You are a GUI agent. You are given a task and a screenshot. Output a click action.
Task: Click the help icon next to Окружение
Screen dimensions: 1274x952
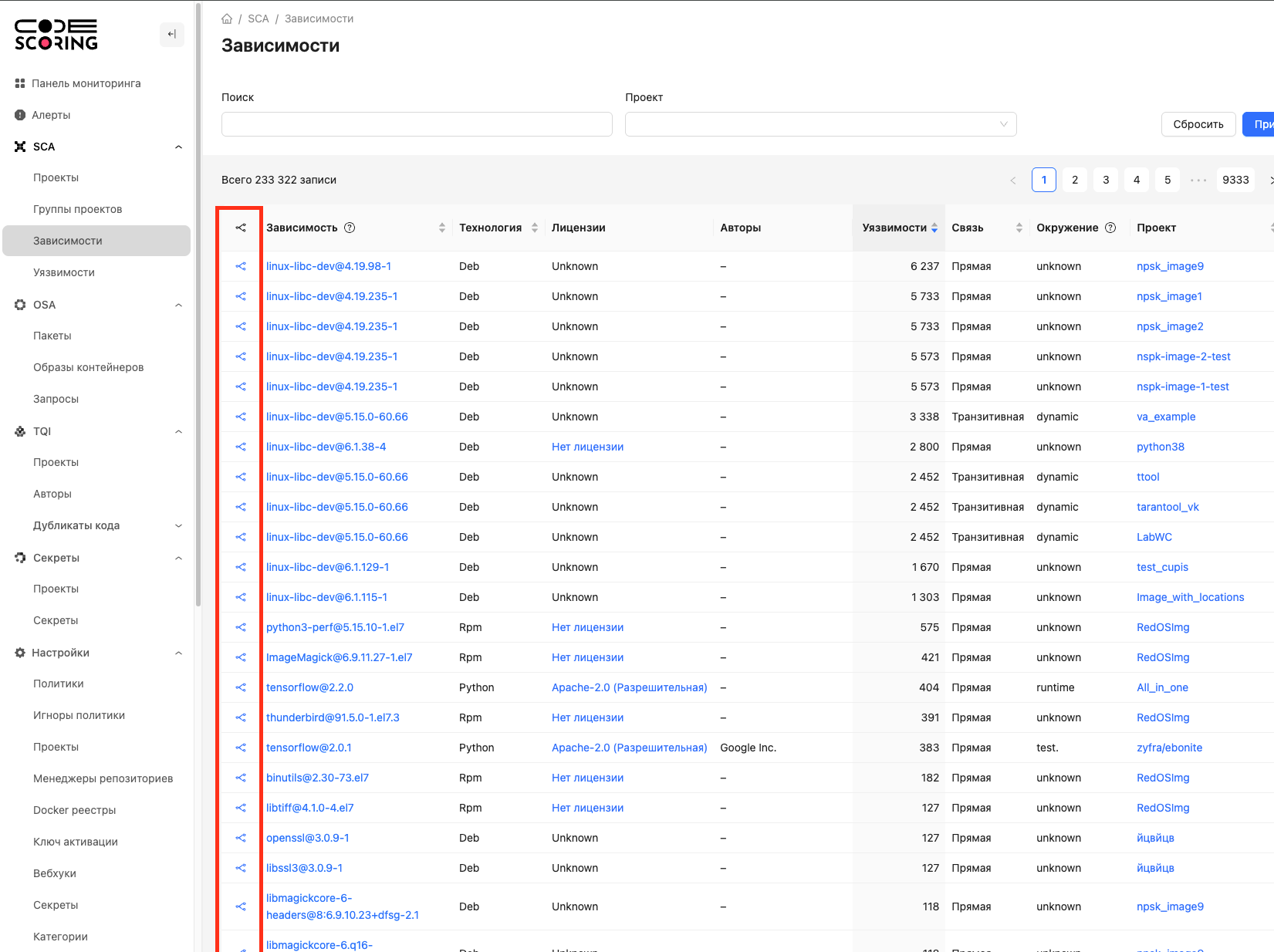coord(1110,228)
